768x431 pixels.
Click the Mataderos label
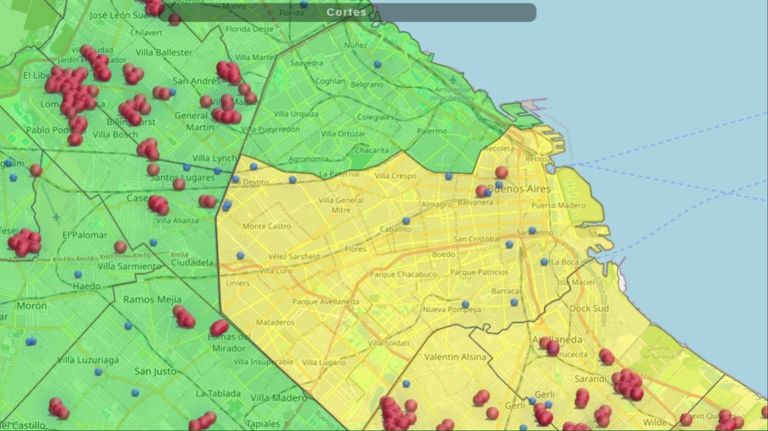[275, 322]
